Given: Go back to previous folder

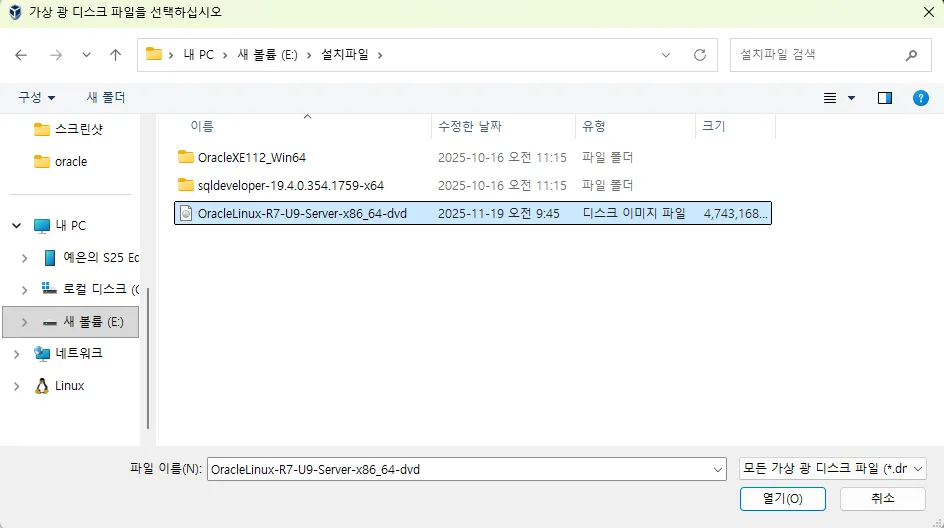Looking at the screenshot, I should (x=21, y=55).
